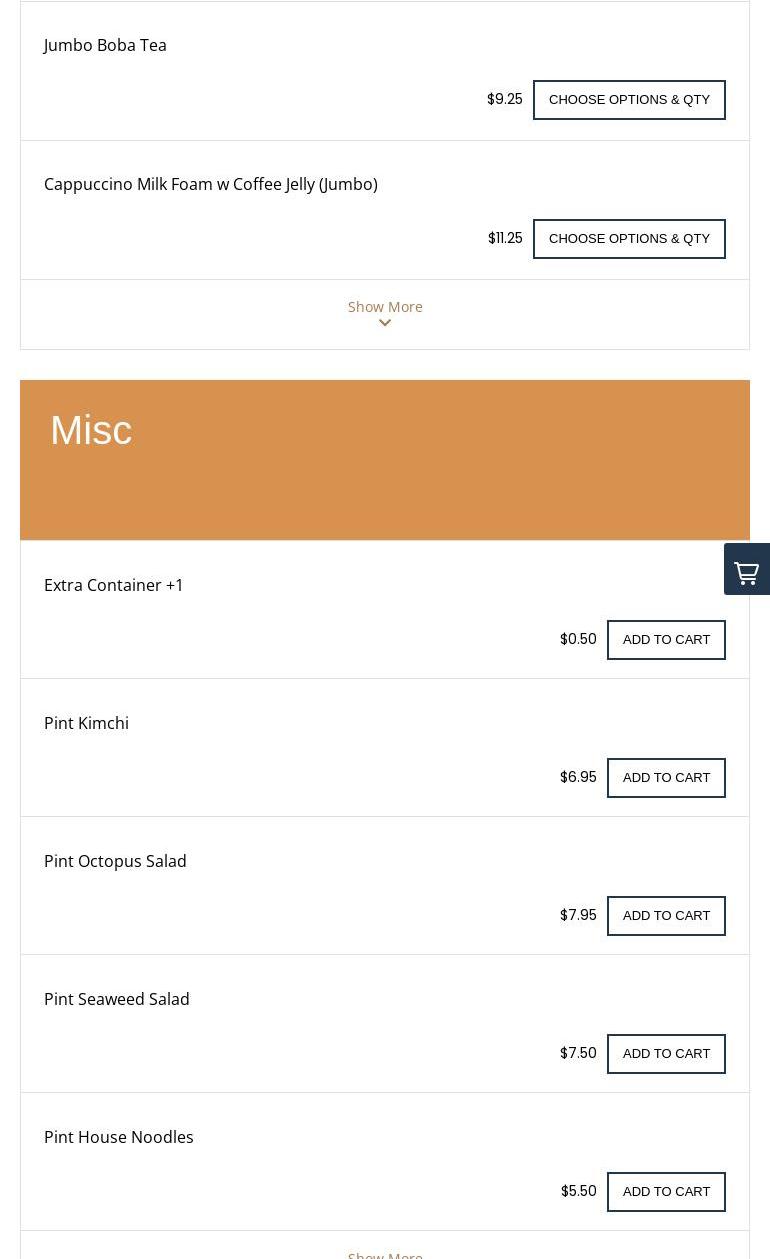770x1259 pixels.
Task: Add Pint House Noodles to cart
Action: [x=666, y=1192]
